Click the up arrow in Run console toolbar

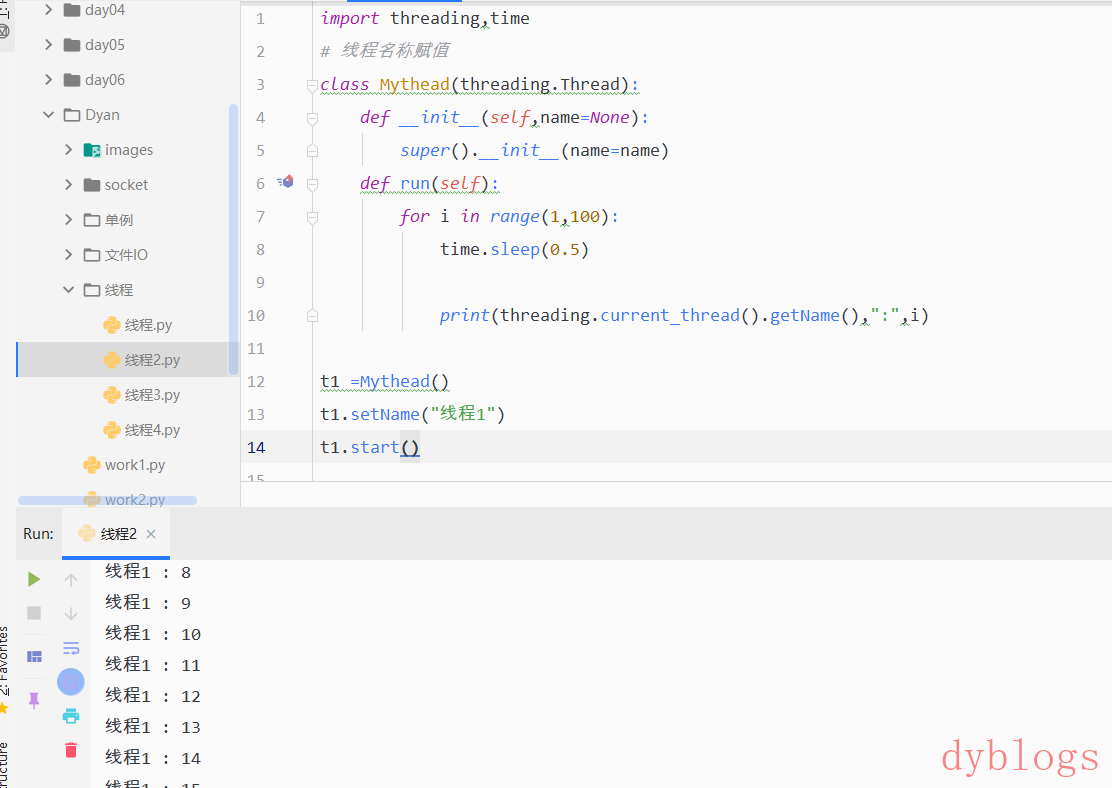tap(71, 580)
